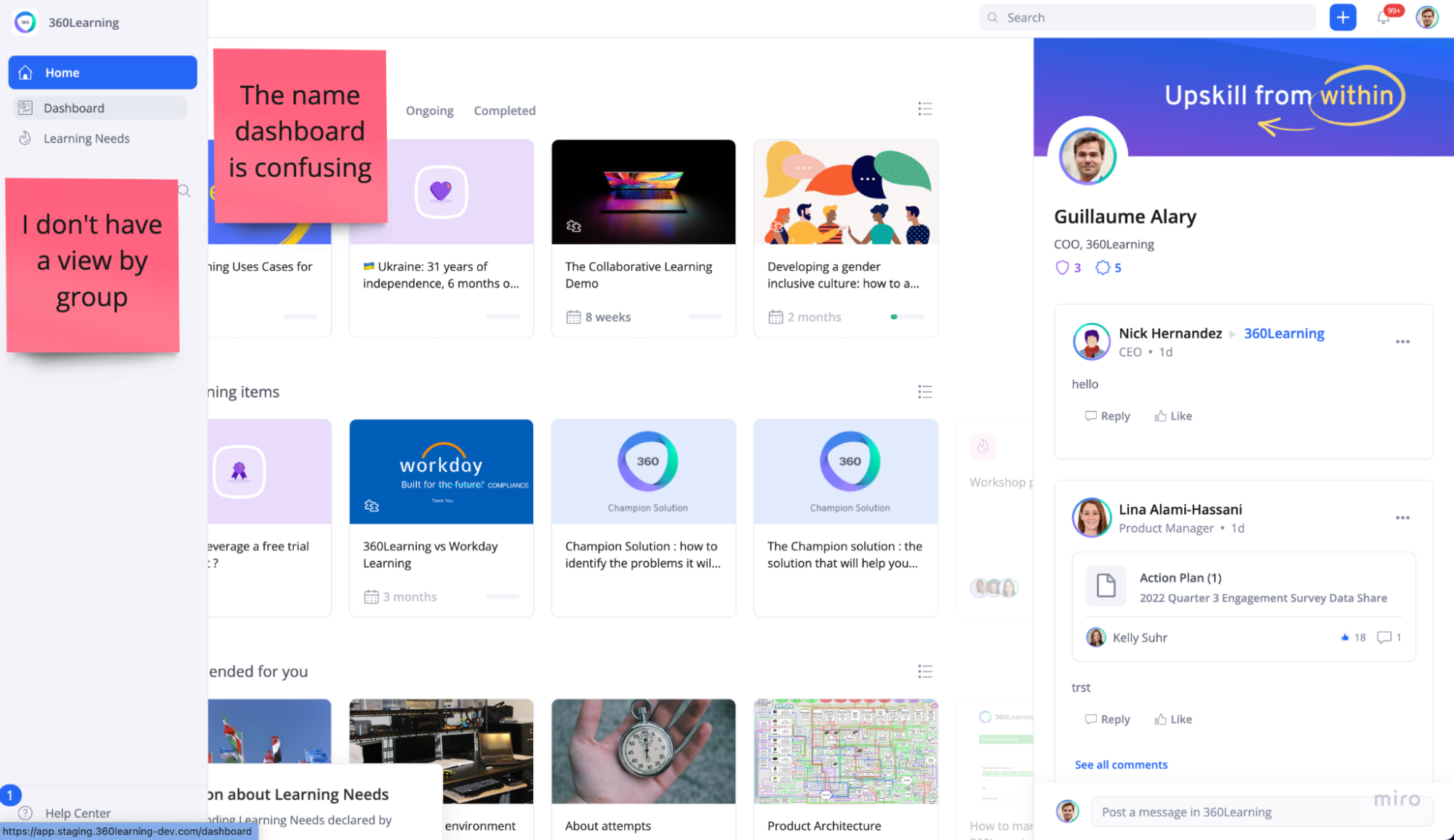This screenshot has width=1454, height=840.
Task: Click progress bar on gender inclusive course
Action: tap(906, 317)
